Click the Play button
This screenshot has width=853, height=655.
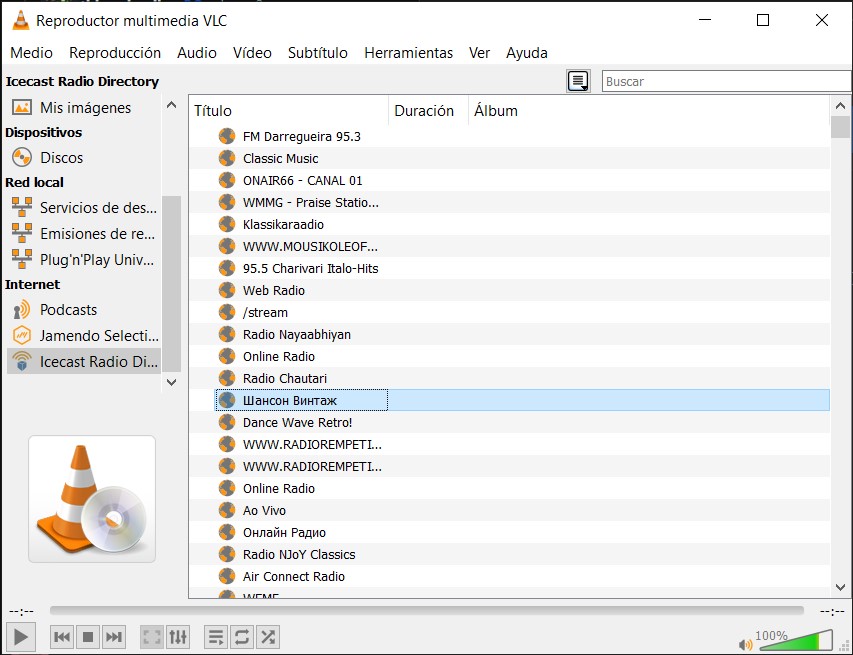(21, 637)
